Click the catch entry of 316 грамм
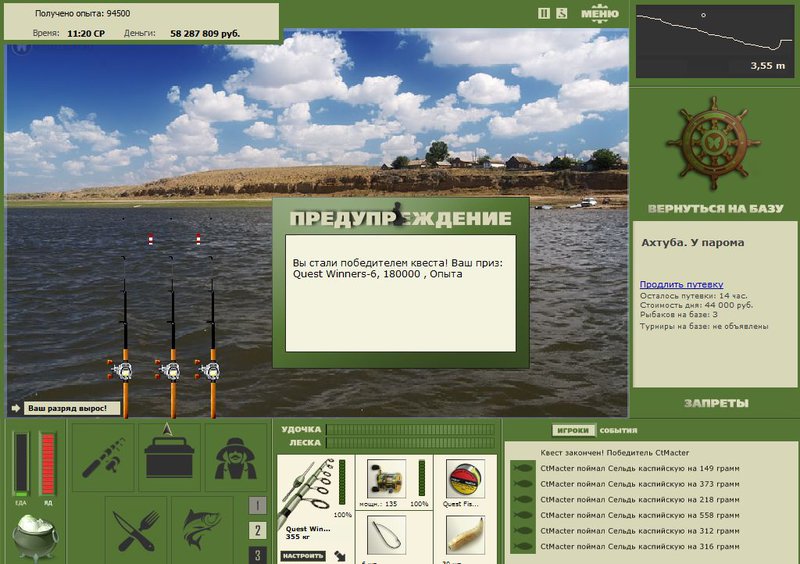800x564 pixels. (640, 546)
